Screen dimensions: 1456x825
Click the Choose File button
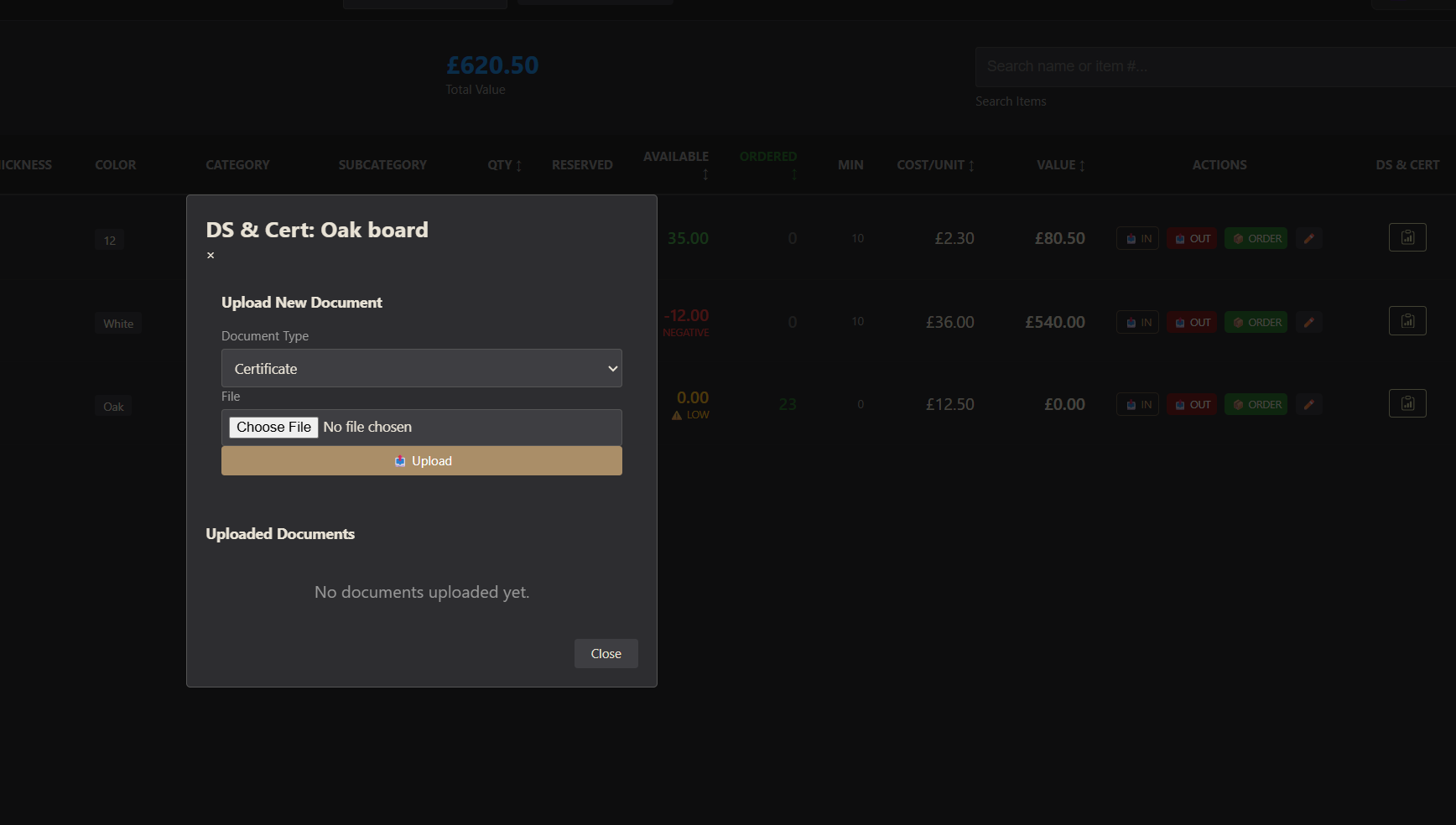pos(274,428)
